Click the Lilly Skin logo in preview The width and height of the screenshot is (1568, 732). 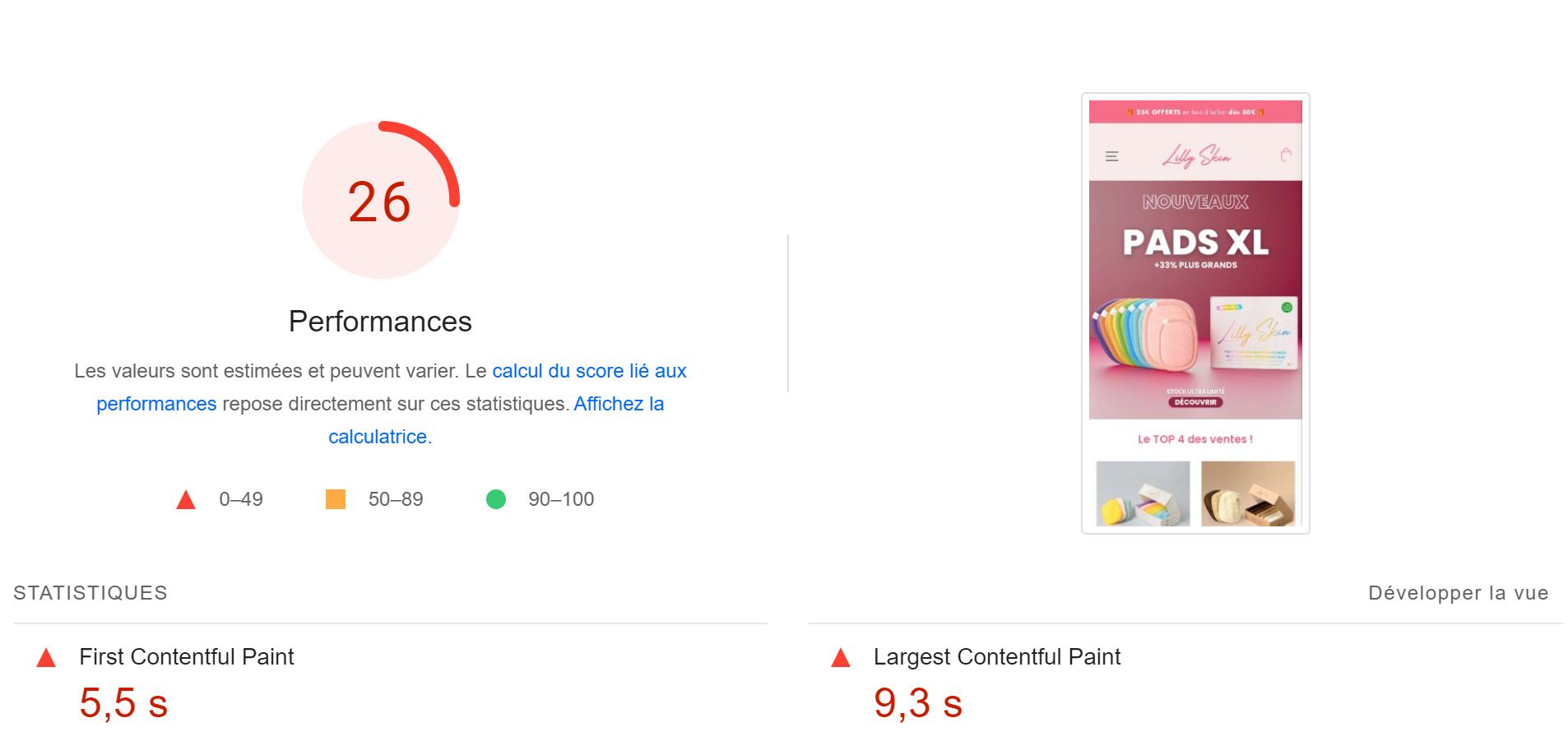[1196, 155]
